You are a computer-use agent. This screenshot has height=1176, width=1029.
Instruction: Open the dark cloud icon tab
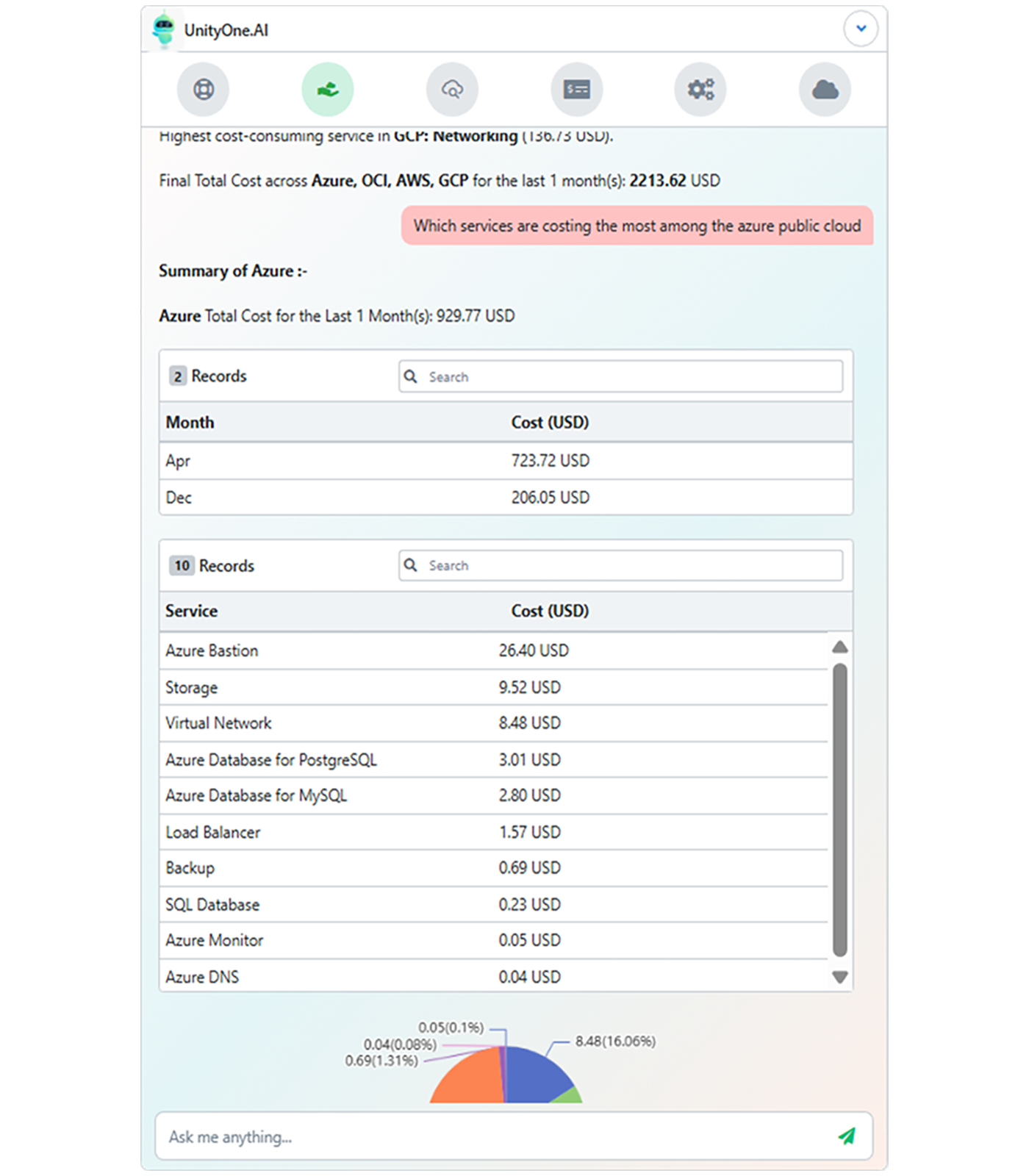click(825, 90)
